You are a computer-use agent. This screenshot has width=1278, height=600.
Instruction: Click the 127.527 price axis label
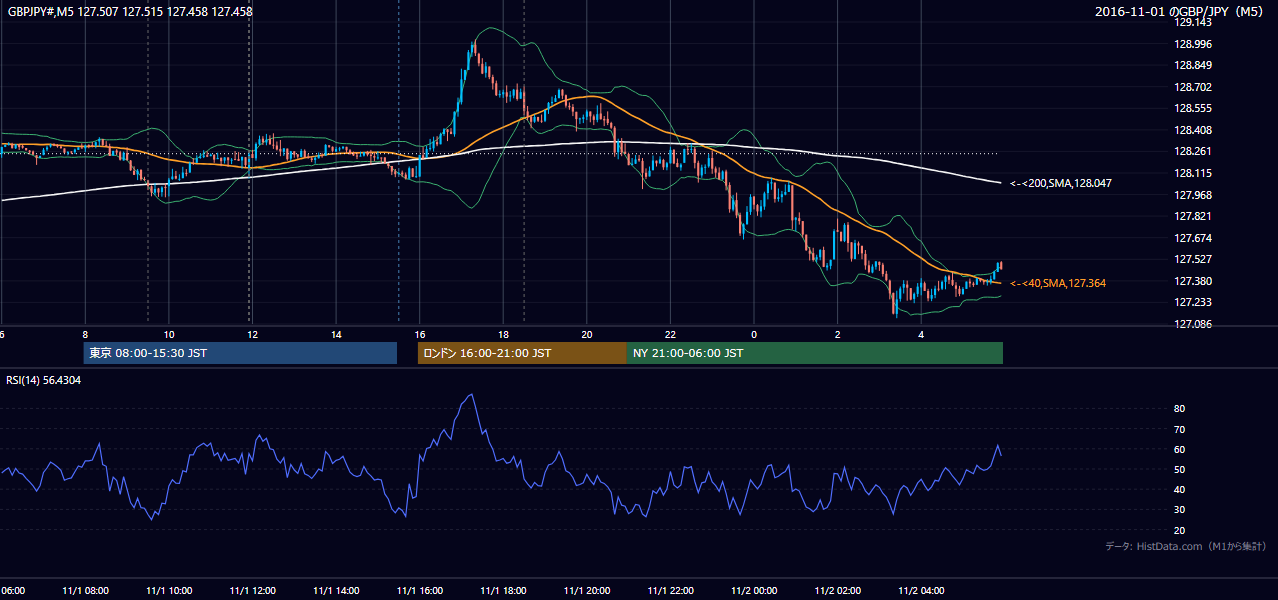1192,259
